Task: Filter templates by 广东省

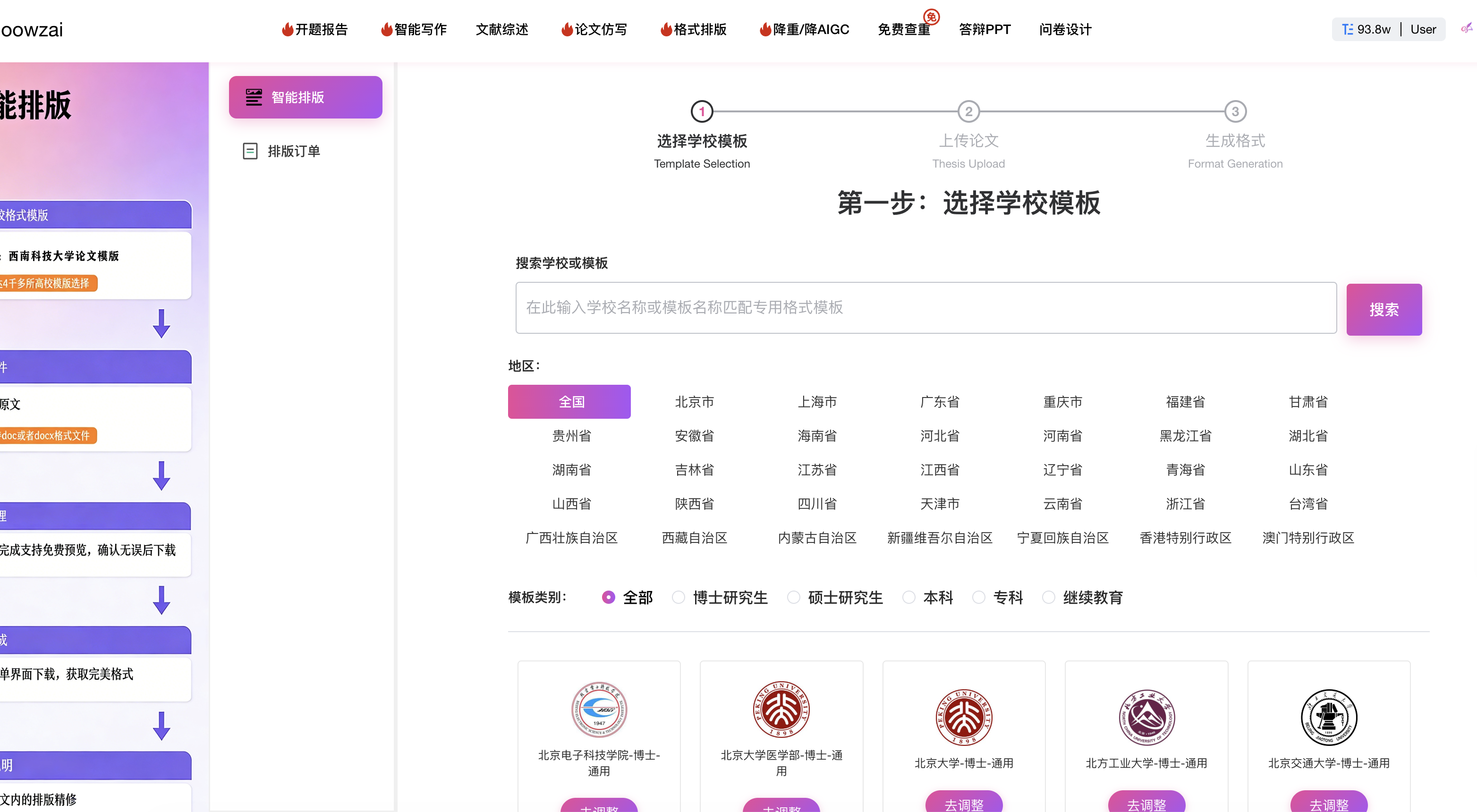Action: (940, 401)
